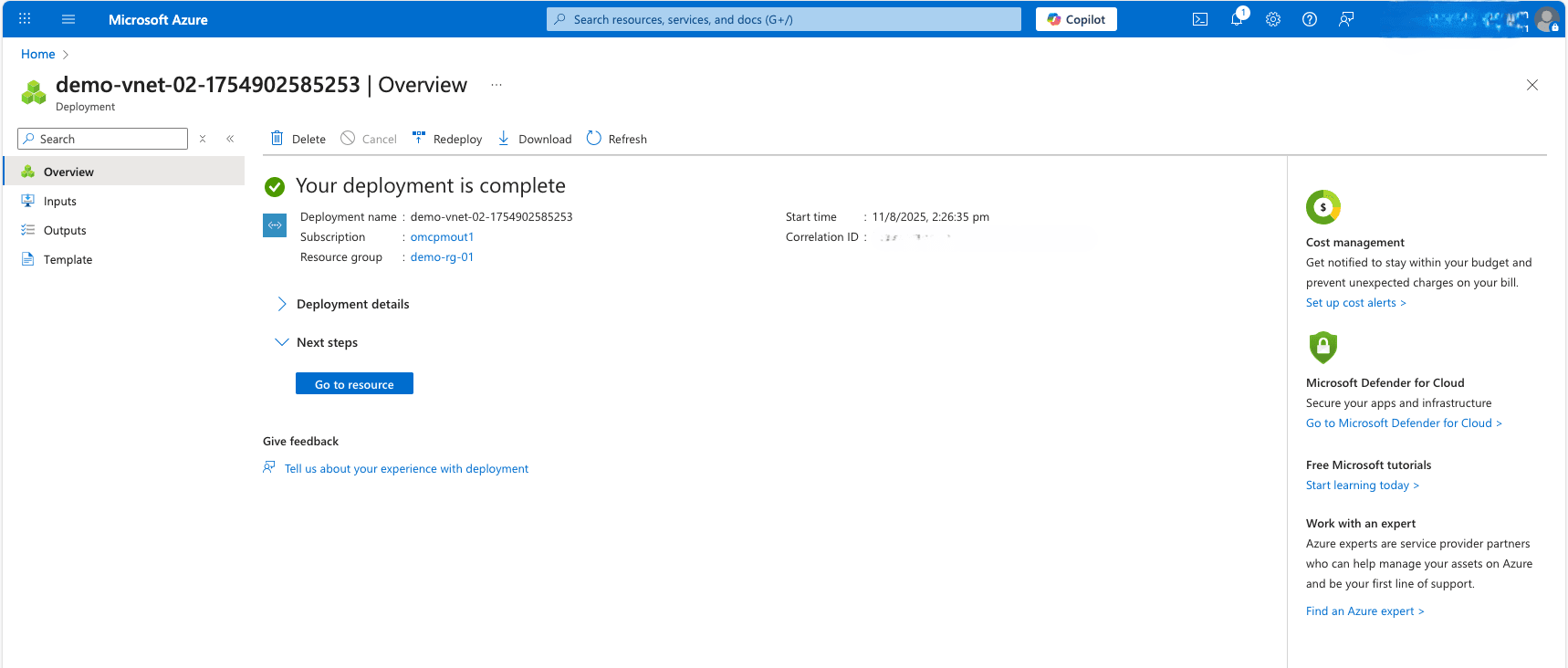Click the Copilot button
This screenshot has height=668, width=1568.
(x=1076, y=19)
